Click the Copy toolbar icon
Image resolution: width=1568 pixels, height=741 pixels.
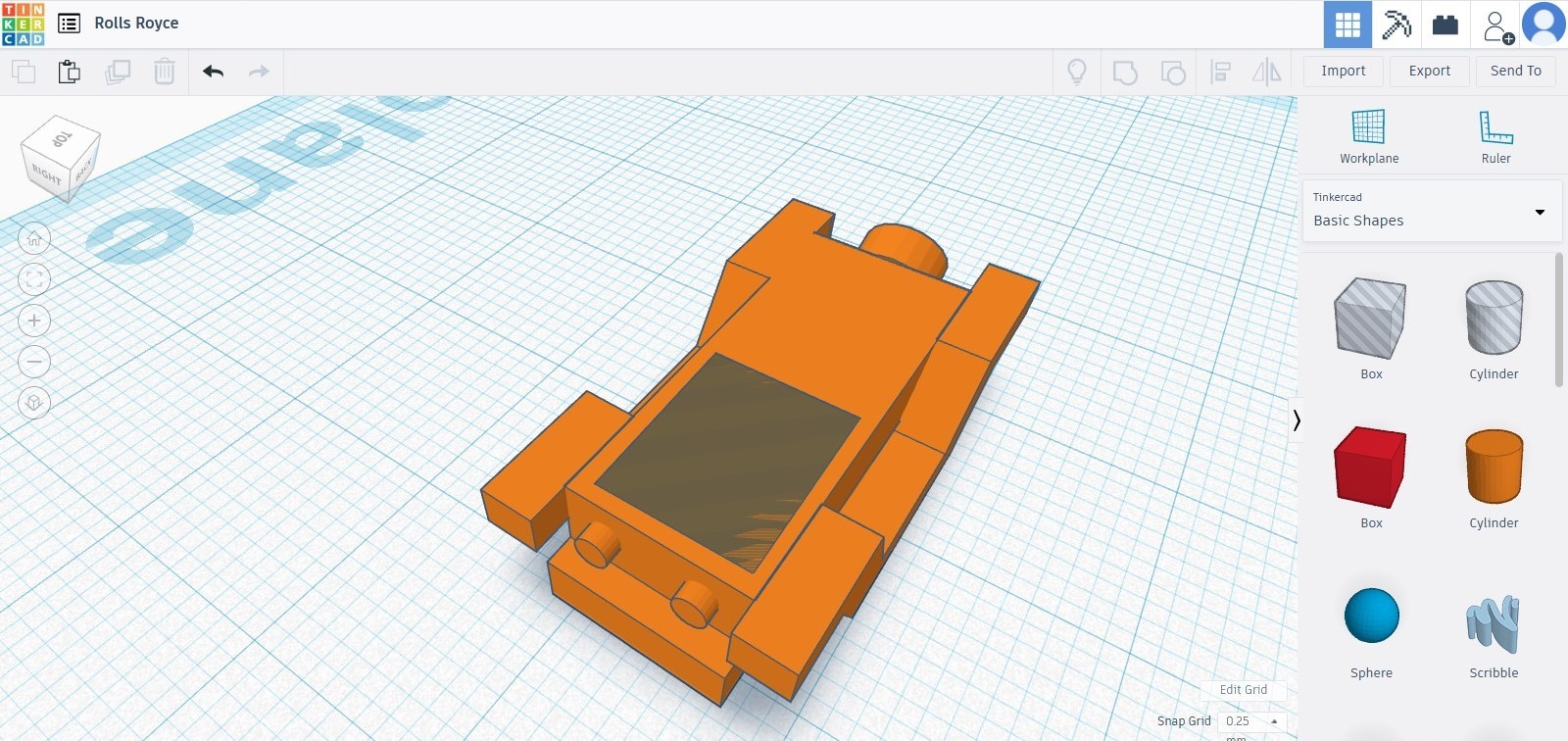pos(24,72)
